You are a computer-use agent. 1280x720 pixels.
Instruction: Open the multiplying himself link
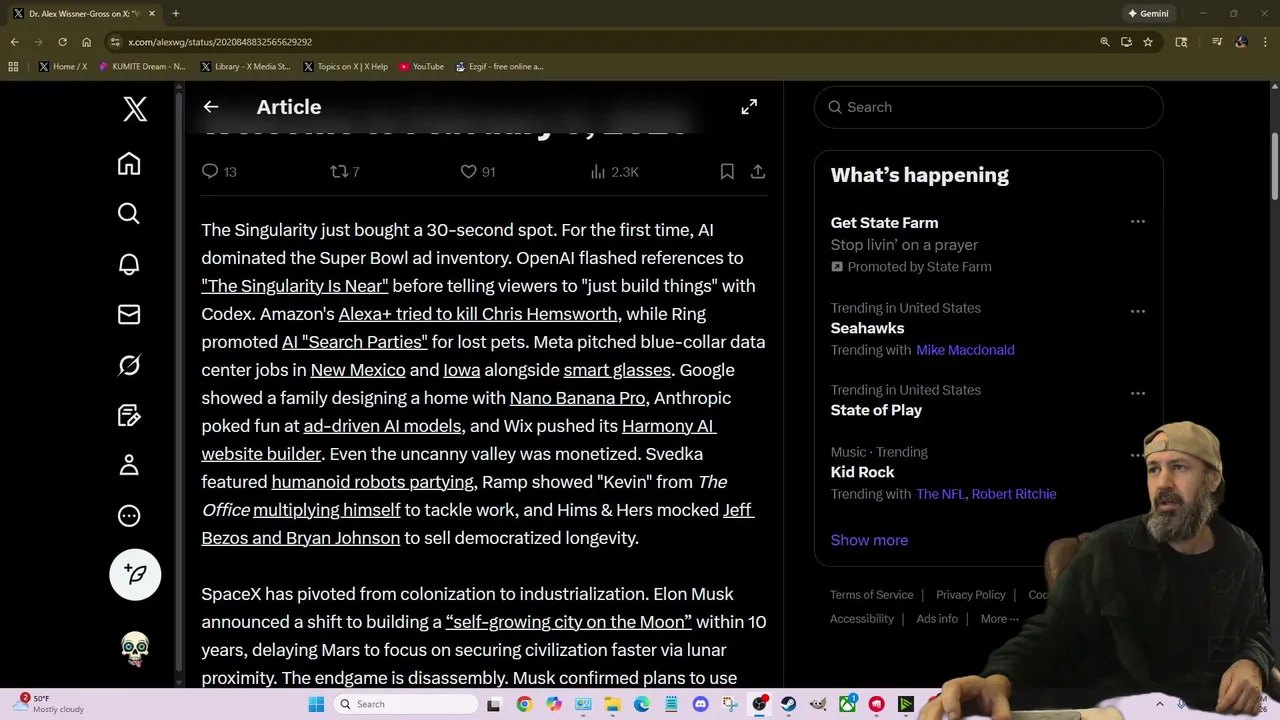327,510
